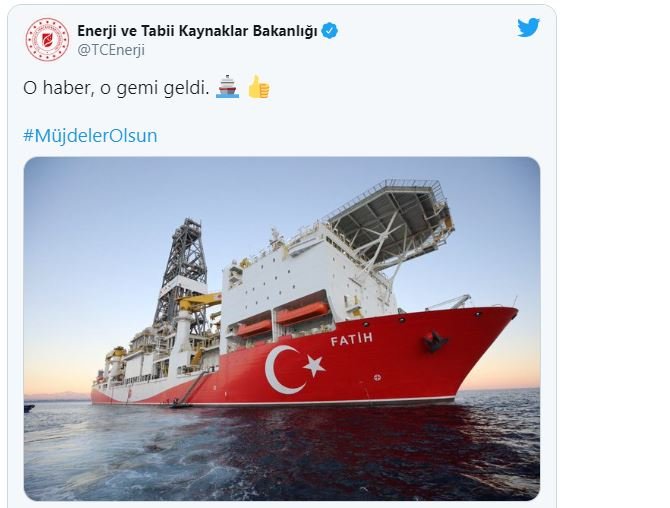The height and width of the screenshot is (508, 670).
Task: Click the white crescent on the red hull
Action: coord(282,370)
